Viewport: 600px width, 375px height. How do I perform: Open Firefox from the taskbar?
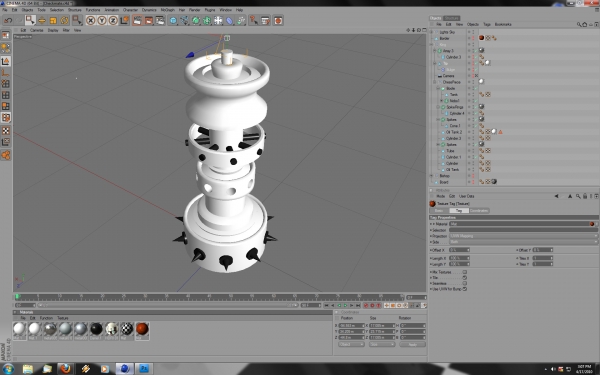65,368
